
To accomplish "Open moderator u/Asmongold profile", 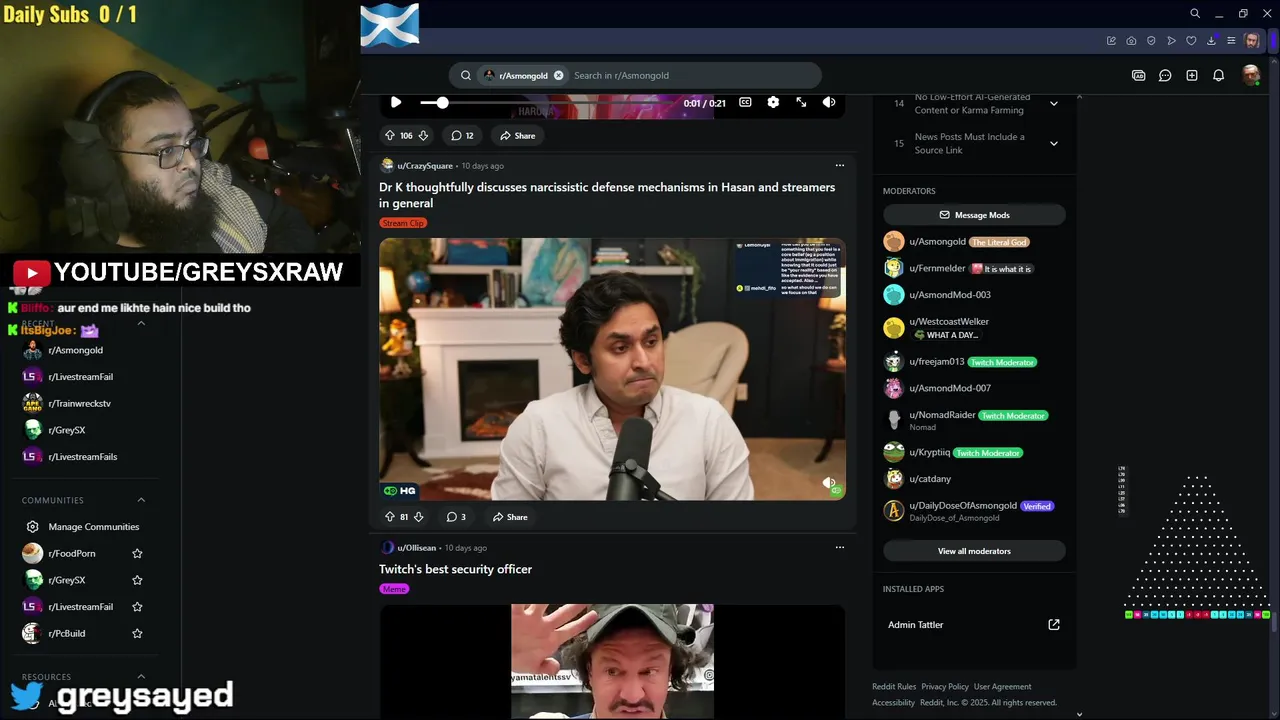I will coord(937,242).
